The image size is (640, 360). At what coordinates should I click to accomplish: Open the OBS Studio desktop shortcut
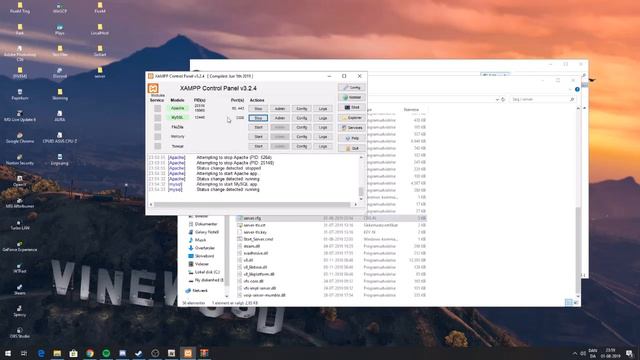click(20, 332)
